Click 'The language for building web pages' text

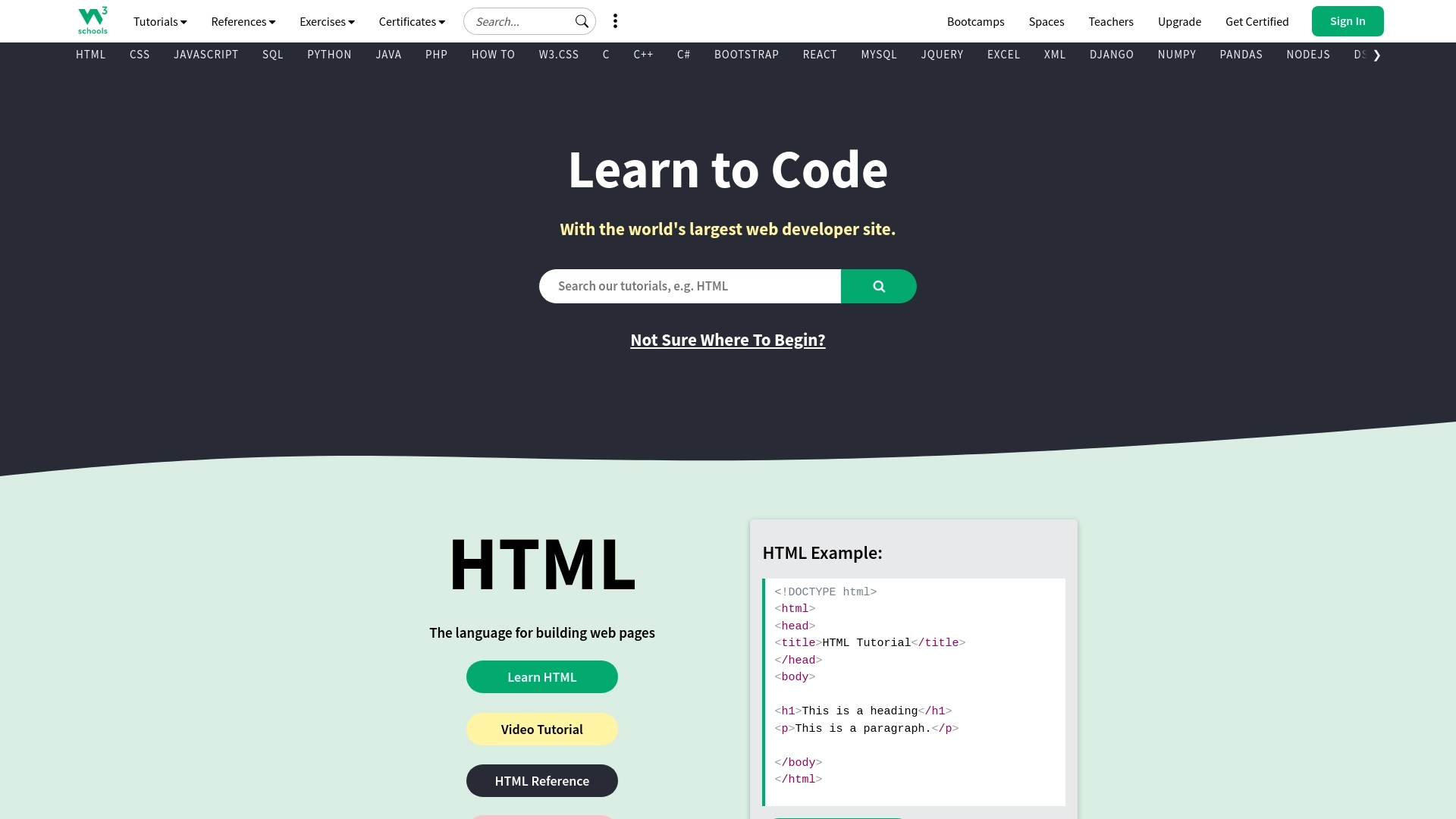542,632
